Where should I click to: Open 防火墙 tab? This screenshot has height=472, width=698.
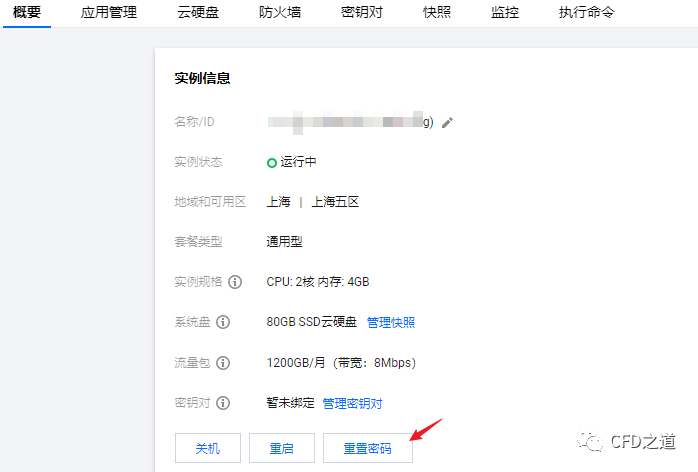(280, 12)
